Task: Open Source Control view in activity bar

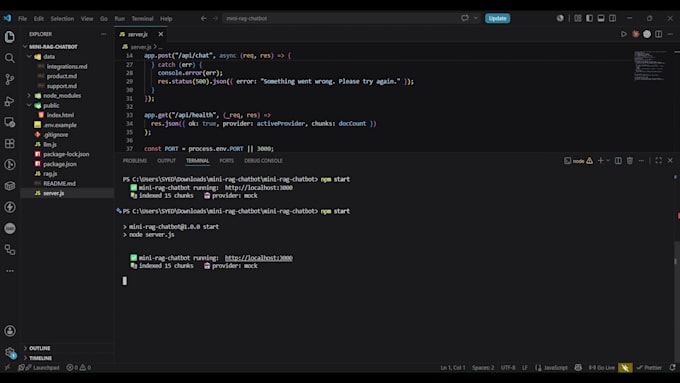Action: click(x=10, y=79)
